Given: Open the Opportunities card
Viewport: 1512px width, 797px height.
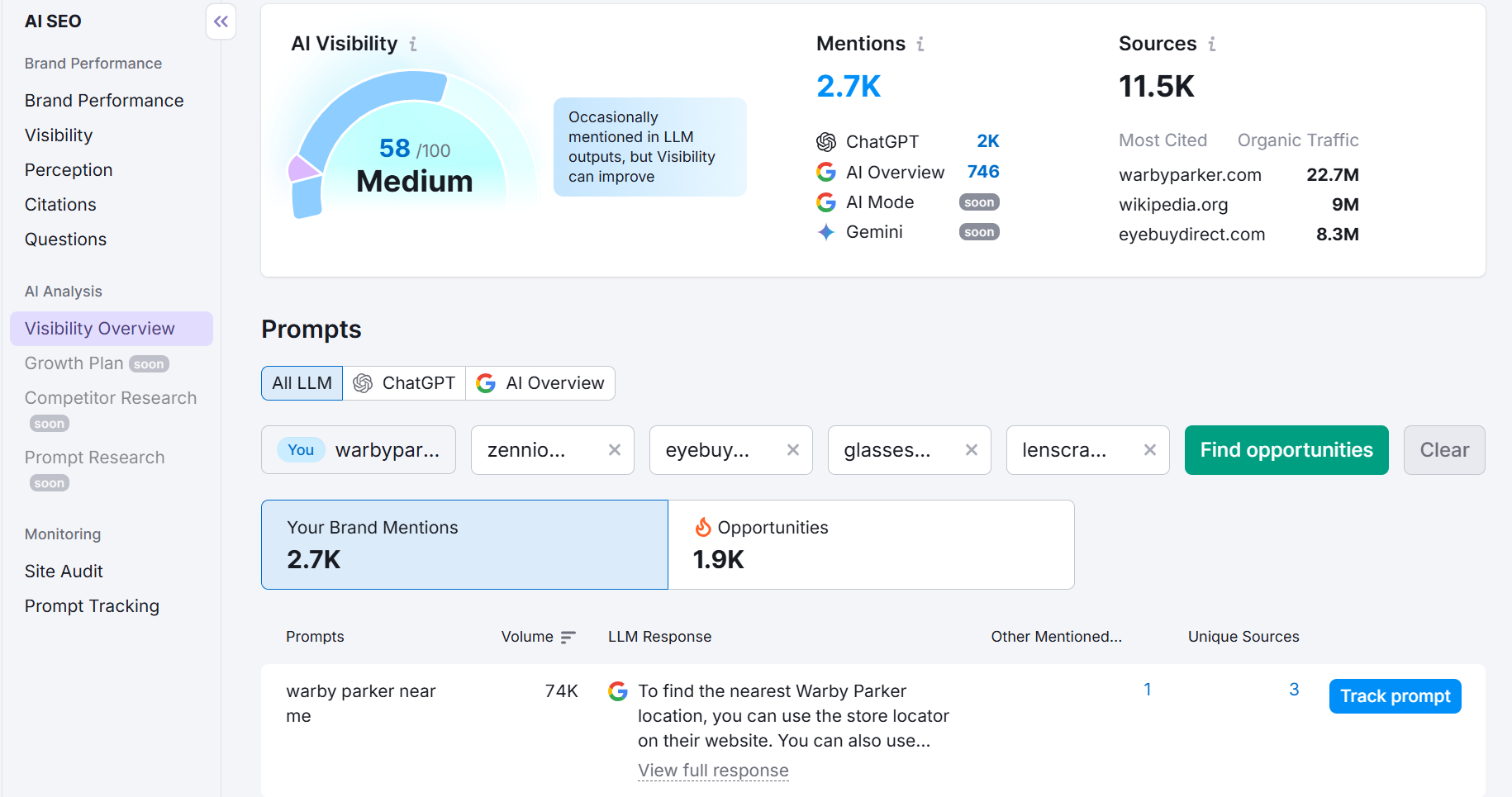Looking at the screenshot, I should coord(871,544).
